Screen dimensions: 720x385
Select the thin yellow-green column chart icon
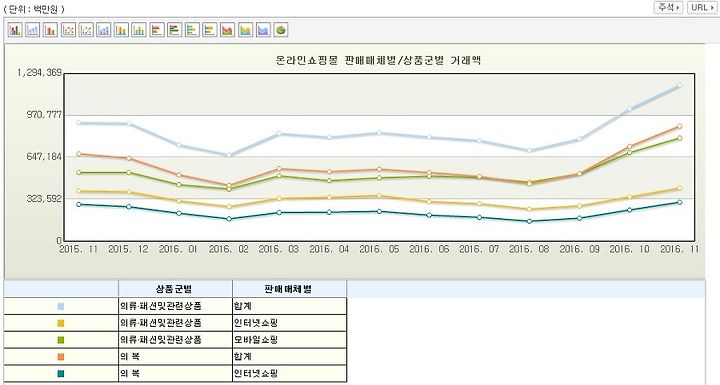[139, 30]
